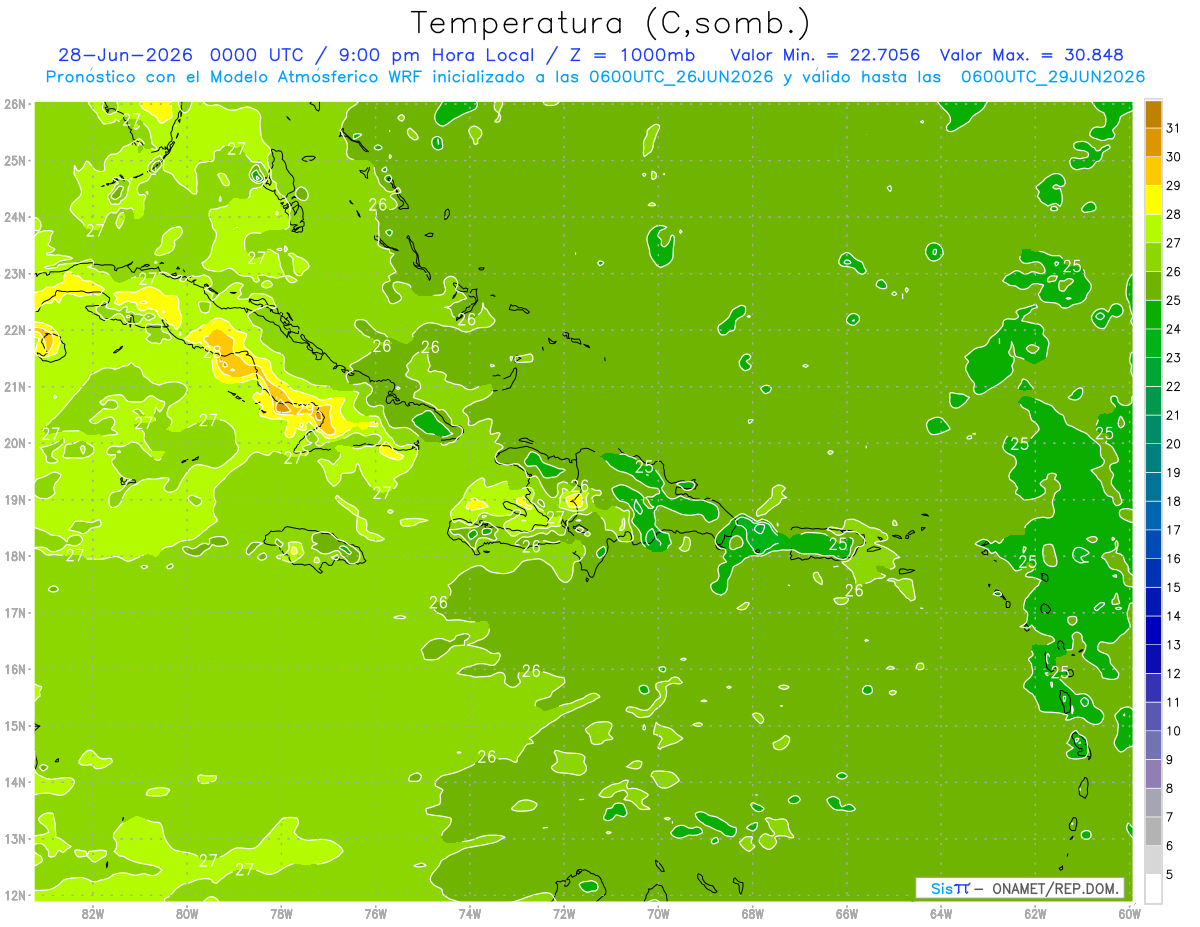Click the WRF forecast description line
The height and width of the screenshot is (927, 1200).
(x=595, y=77)
